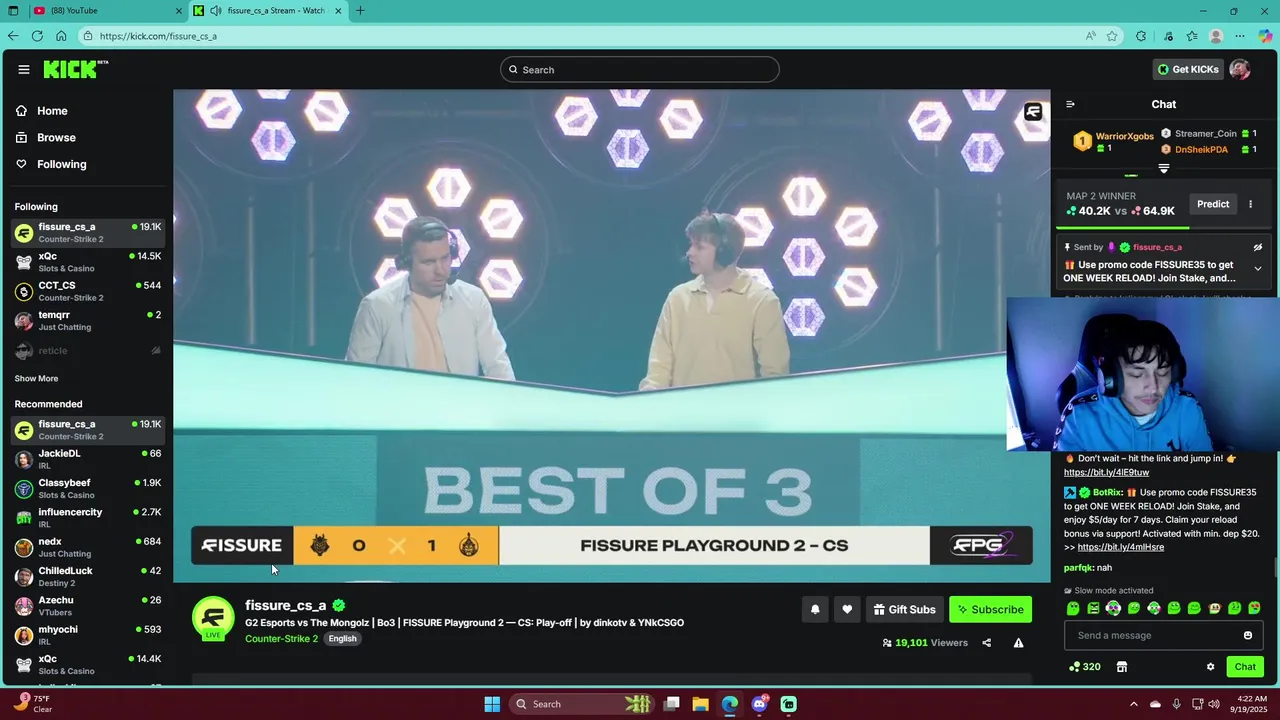Expand the pinned promo message
Viewport: 1280px width, 720px height.
(x=1258, y=268)
